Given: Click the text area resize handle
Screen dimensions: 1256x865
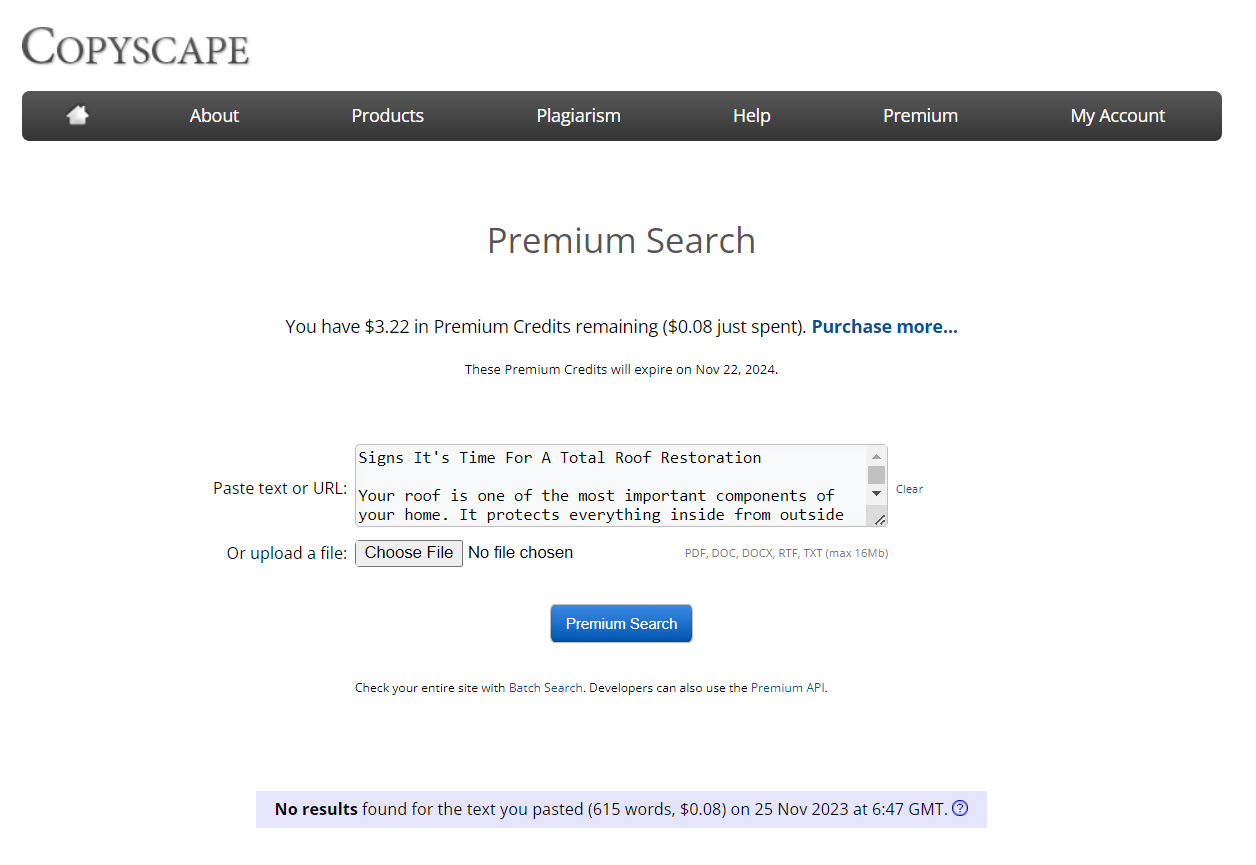Looking at the screenshot, I should coord(878,518).
